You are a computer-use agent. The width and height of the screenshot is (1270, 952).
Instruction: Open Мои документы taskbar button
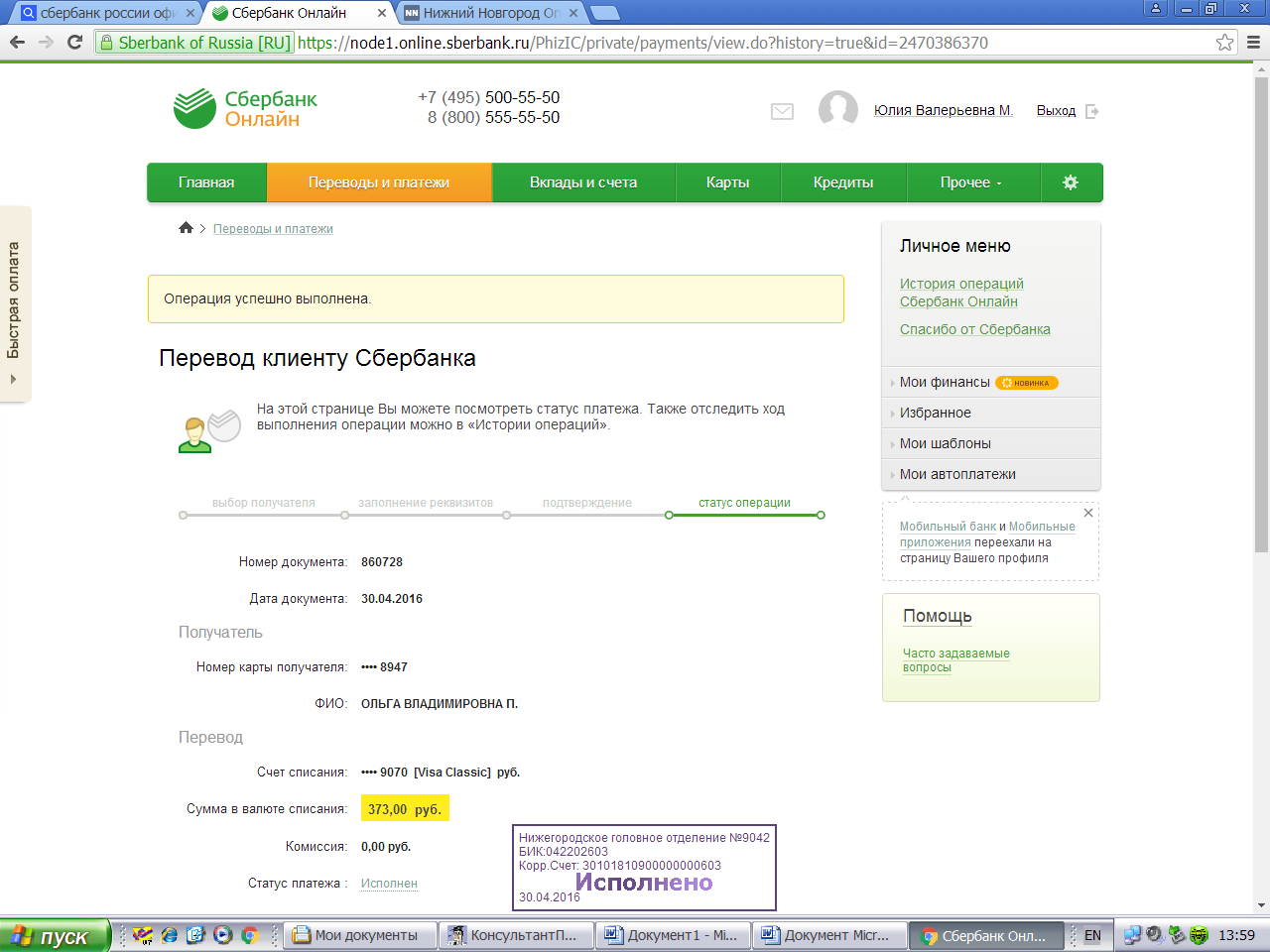point(361,935)
